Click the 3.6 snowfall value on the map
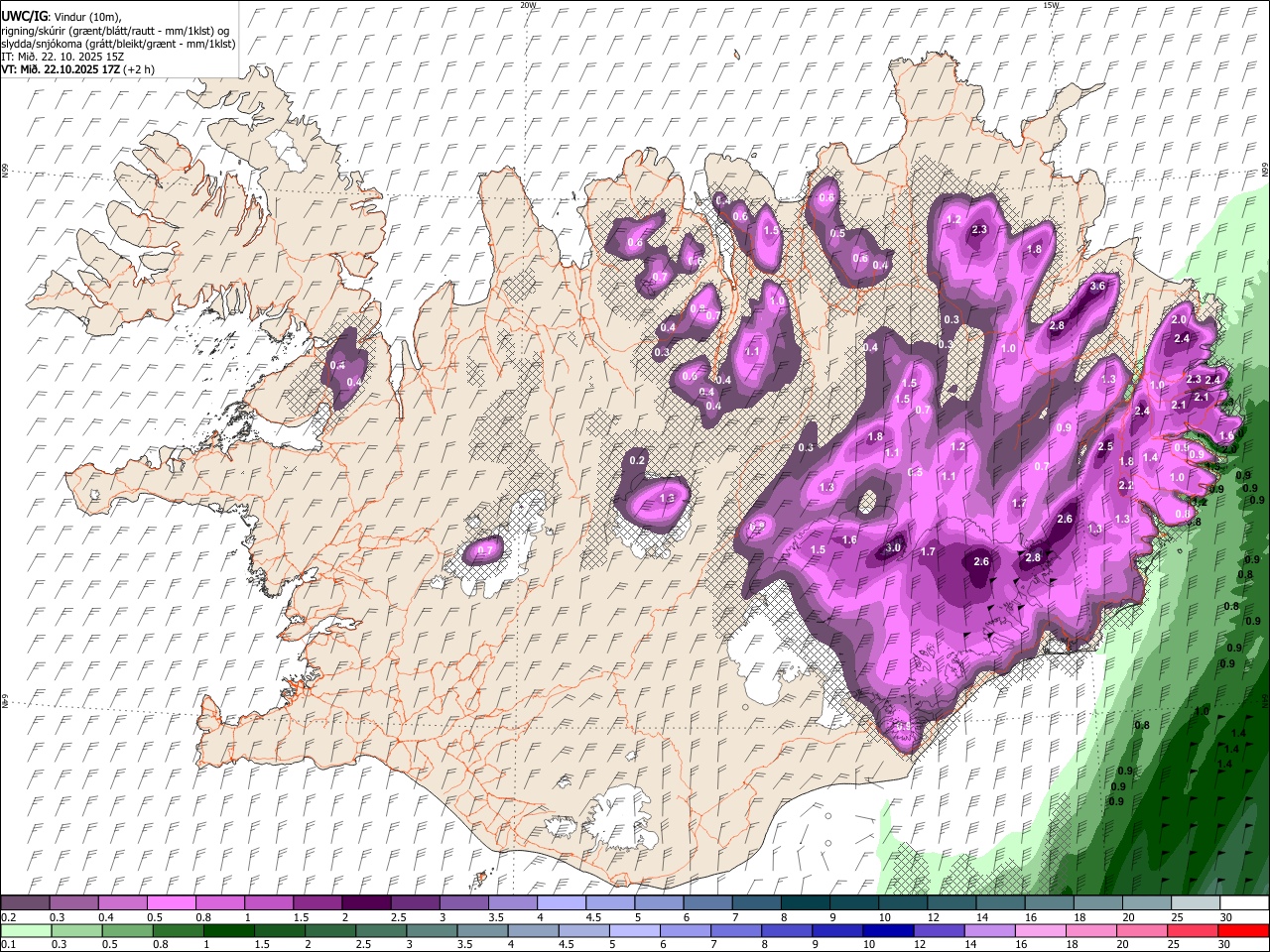This screenshot has width=1270, height=952. 1097,287
